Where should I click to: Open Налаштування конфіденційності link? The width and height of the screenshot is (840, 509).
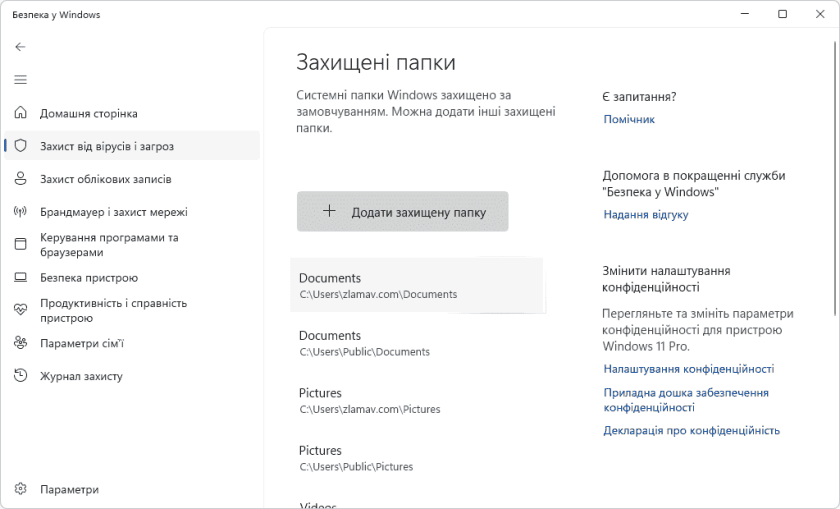tap(688, 369)
